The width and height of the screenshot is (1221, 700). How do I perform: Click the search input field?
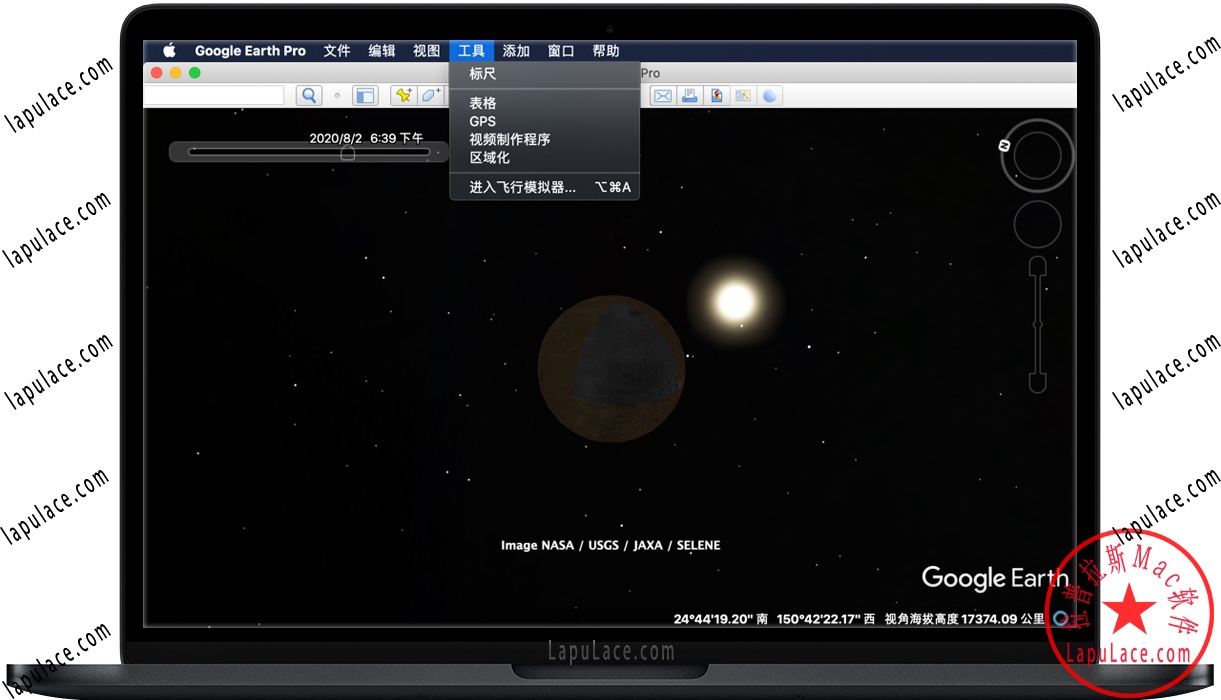(x=215, y=96)
